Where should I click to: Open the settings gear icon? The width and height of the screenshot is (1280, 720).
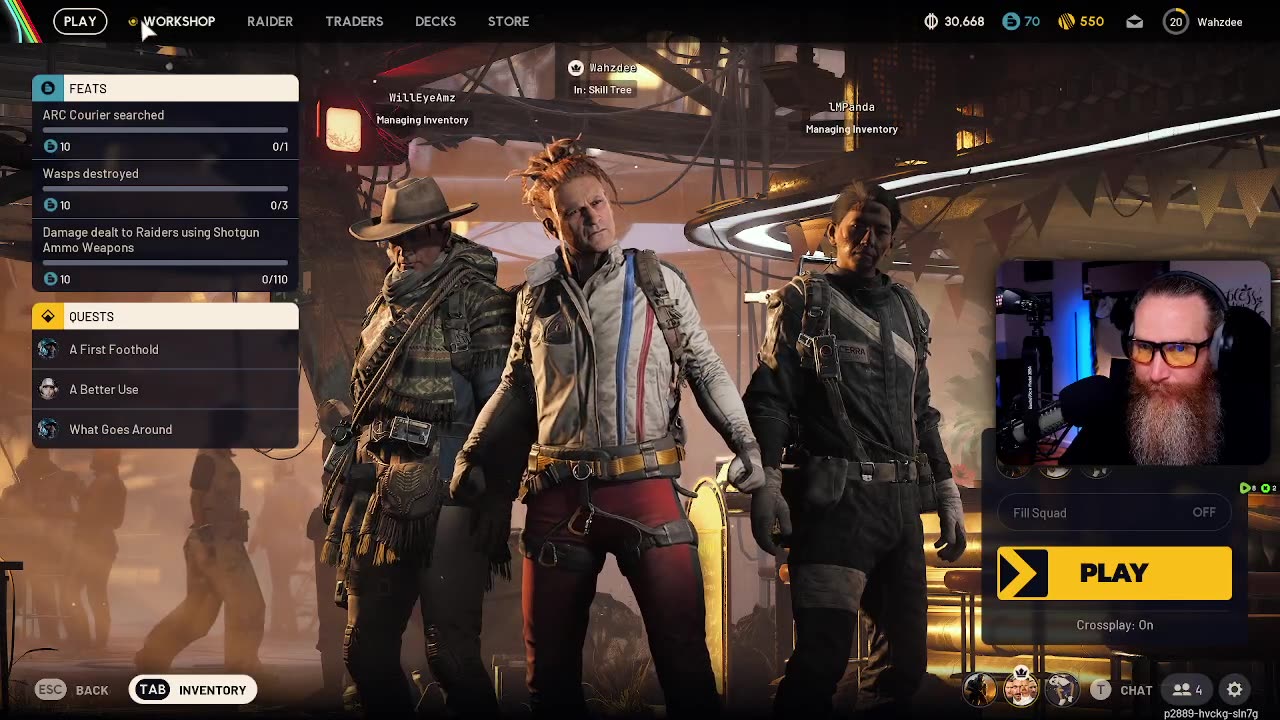pos(1235,690)
